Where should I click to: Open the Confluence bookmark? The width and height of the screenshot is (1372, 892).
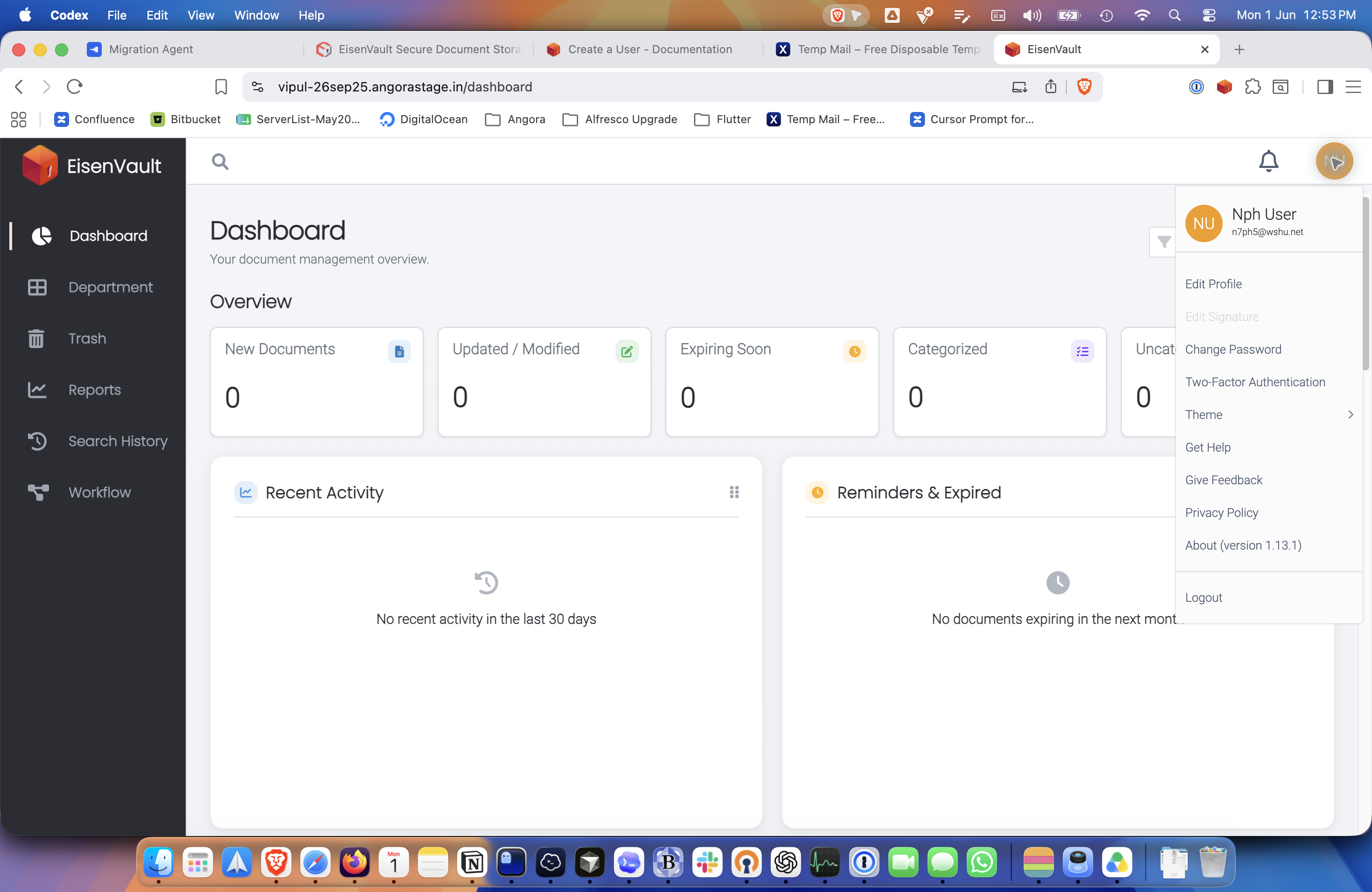click(94, 119)
